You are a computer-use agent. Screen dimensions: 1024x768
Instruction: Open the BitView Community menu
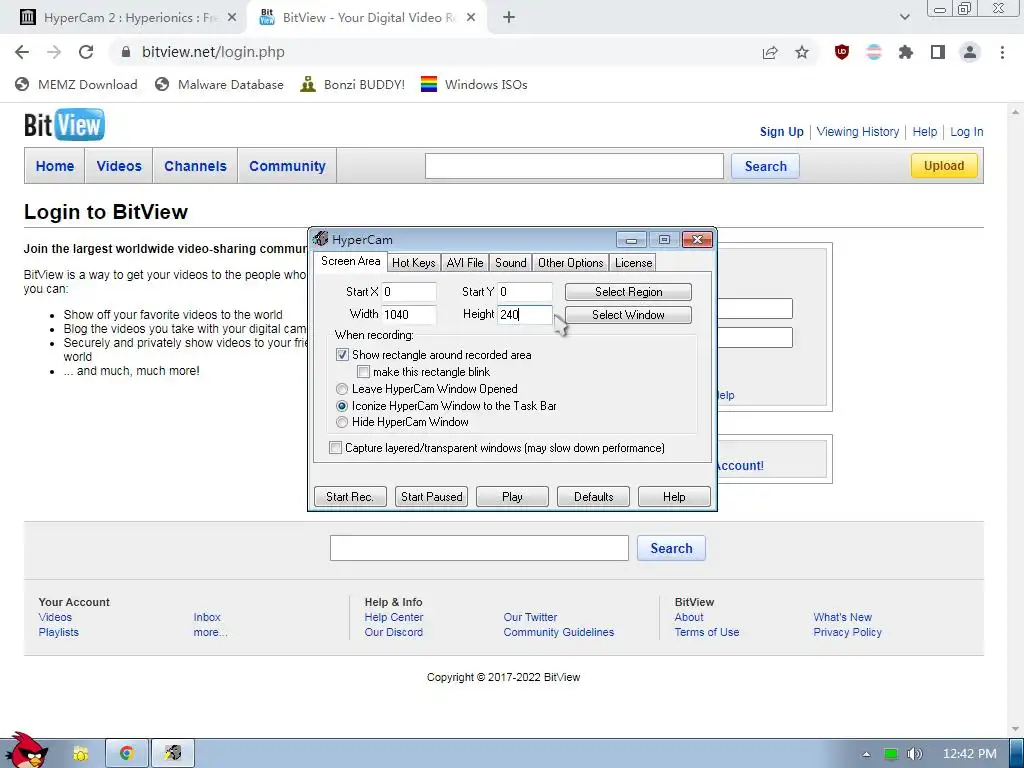(x=287, y=166)
